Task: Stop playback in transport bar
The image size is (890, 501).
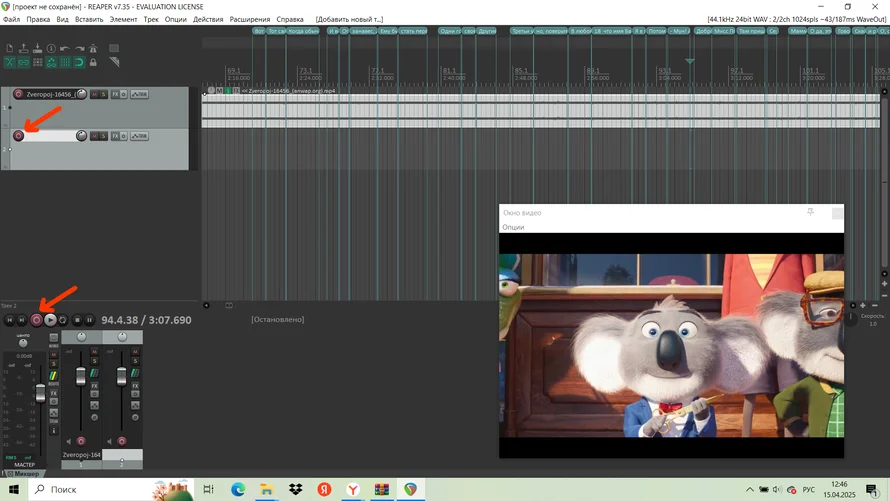Action: pyautogui.click(x=77, y=320)
